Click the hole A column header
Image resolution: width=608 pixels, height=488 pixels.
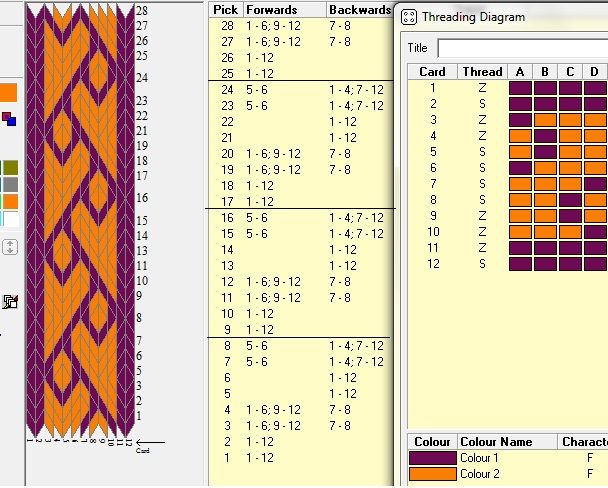click(x=520, y=72)
